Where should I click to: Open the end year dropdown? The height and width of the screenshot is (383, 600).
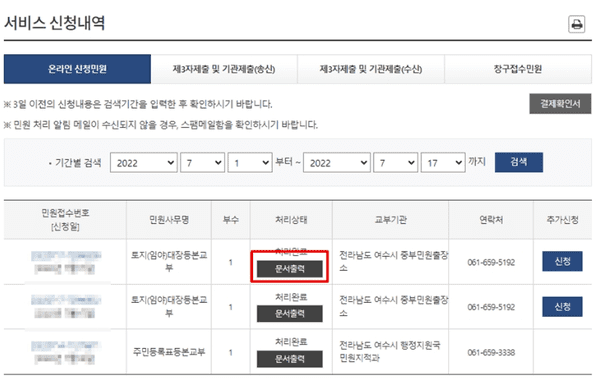[x=337, y=163]
